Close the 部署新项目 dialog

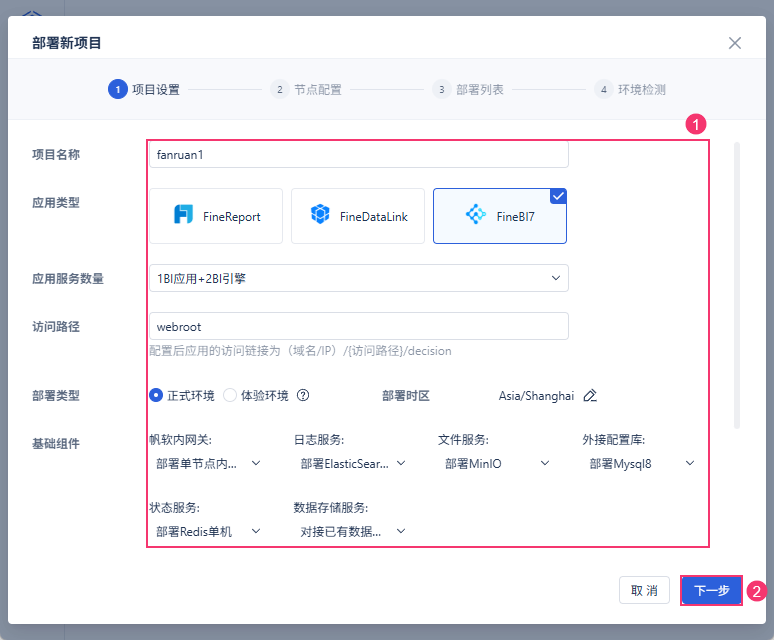pos(735,43)
